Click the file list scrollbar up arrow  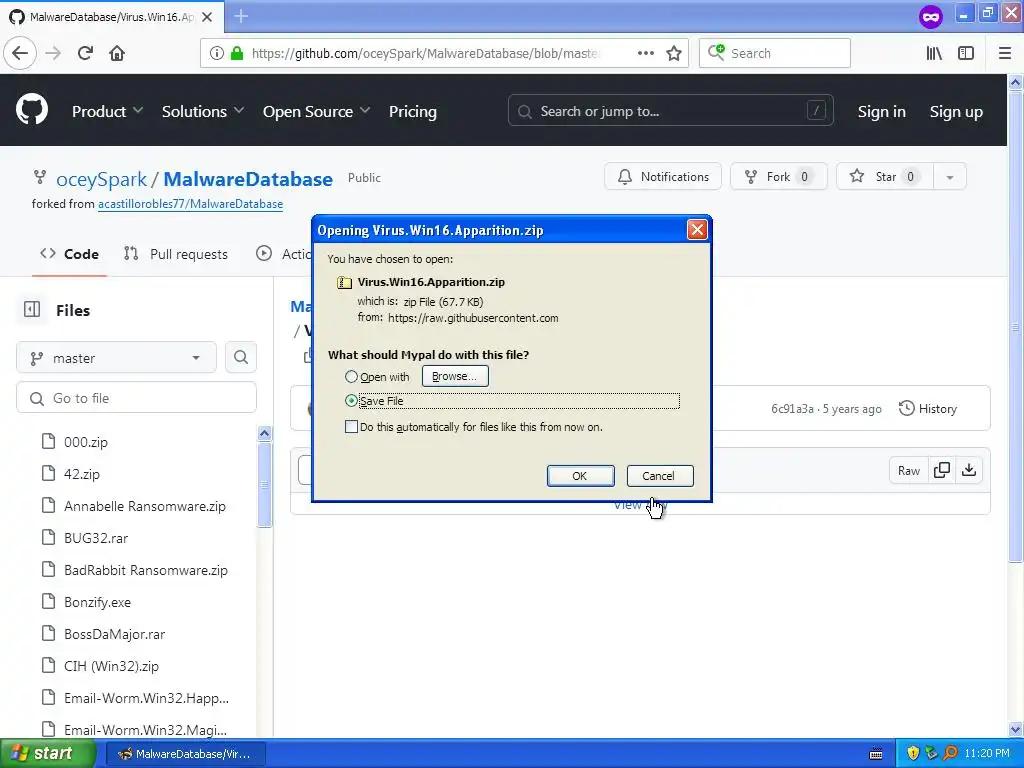click(x=264, y=433)
